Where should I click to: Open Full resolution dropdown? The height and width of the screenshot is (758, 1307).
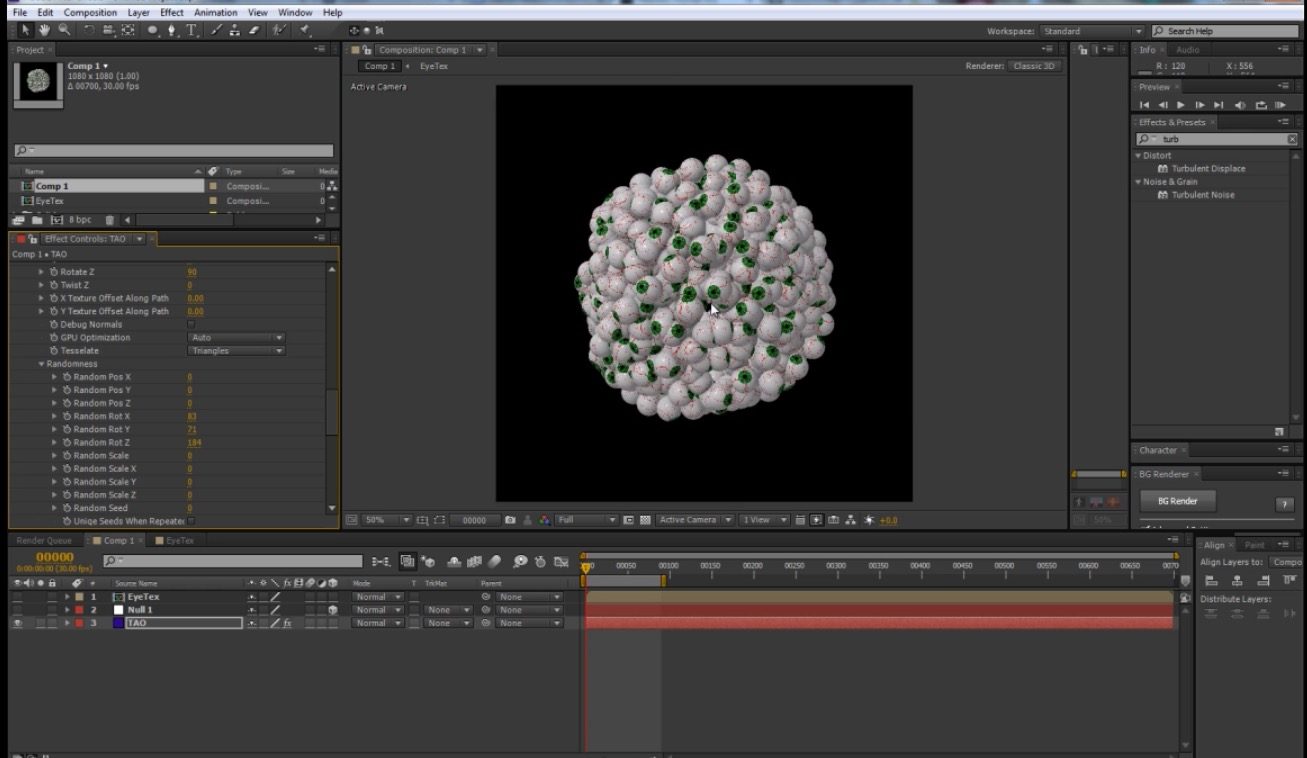pos(586,520)
